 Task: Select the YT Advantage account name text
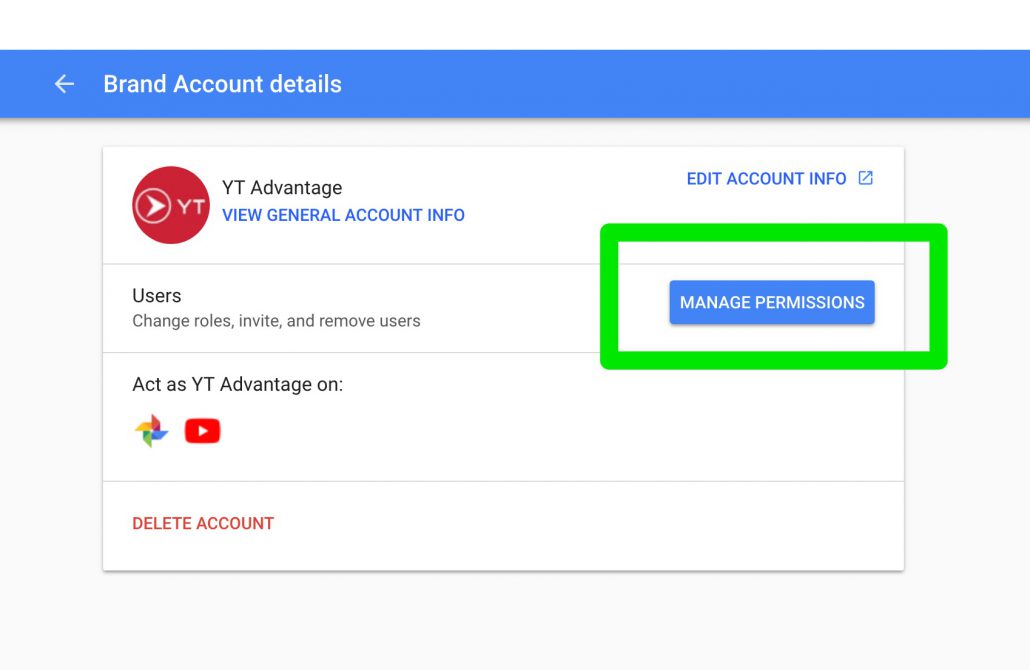coord(282,188)
